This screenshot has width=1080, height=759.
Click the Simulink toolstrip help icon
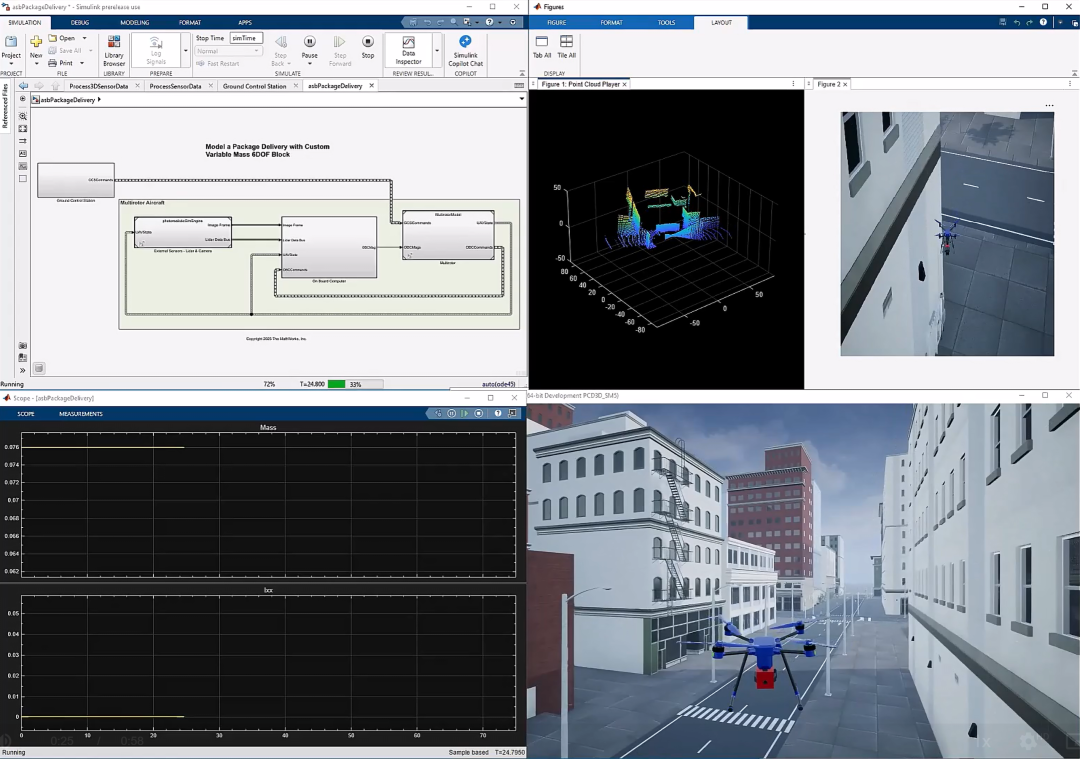(x=489, y=22)
